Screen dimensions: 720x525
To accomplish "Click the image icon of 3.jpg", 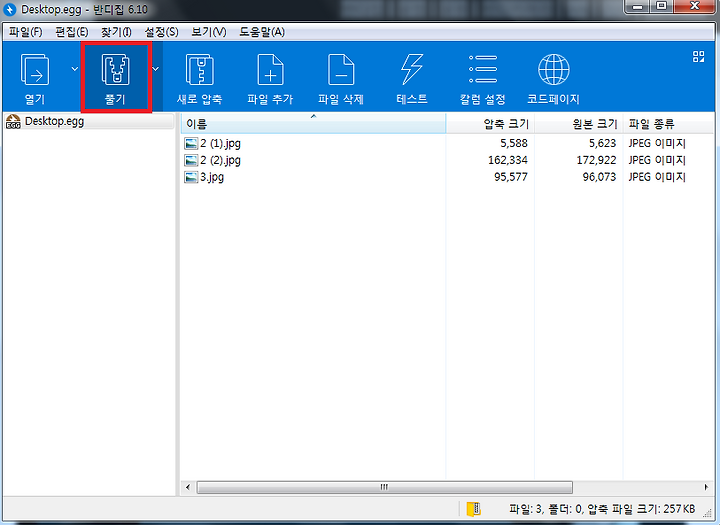I will pos(191,177).
